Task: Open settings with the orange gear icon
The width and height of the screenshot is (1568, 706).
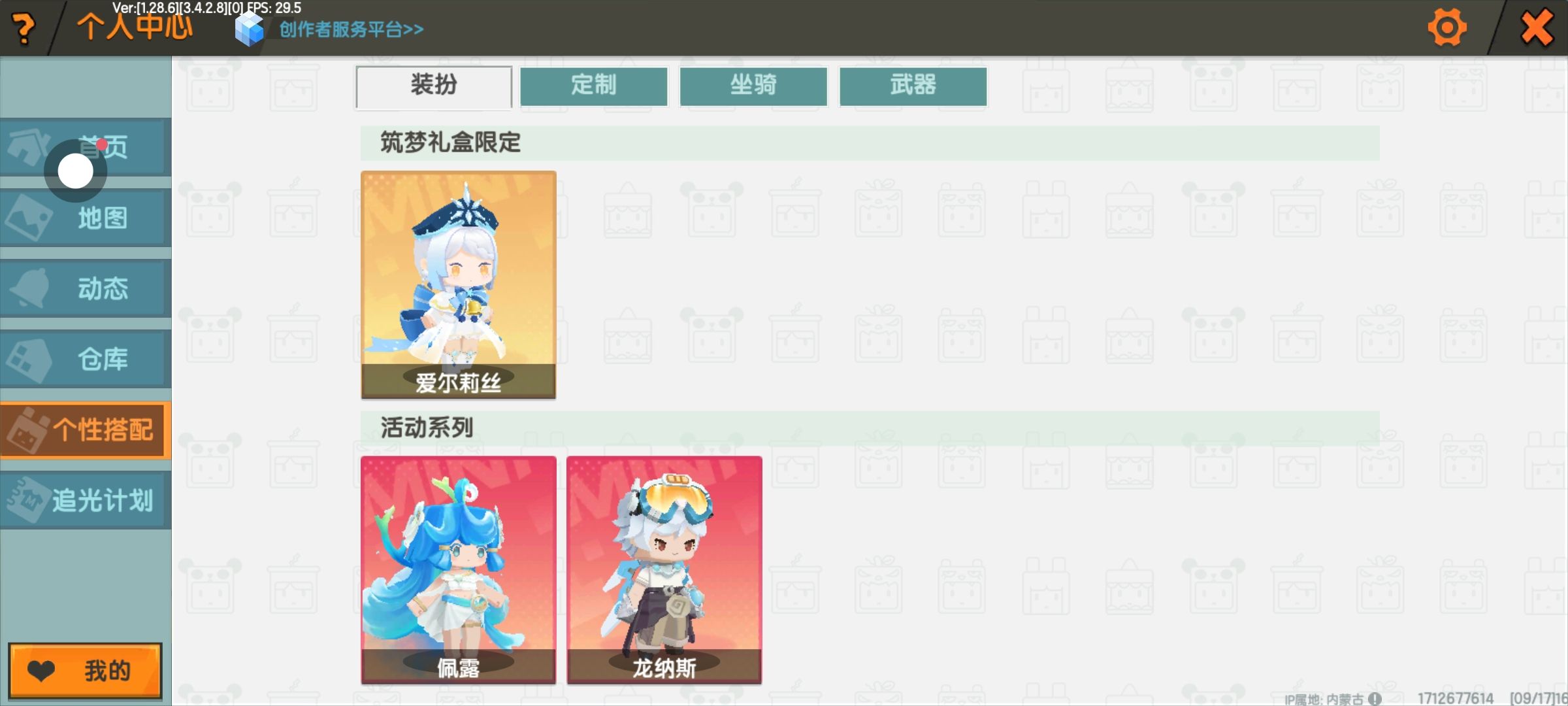Action: [x=1447, y=28]
